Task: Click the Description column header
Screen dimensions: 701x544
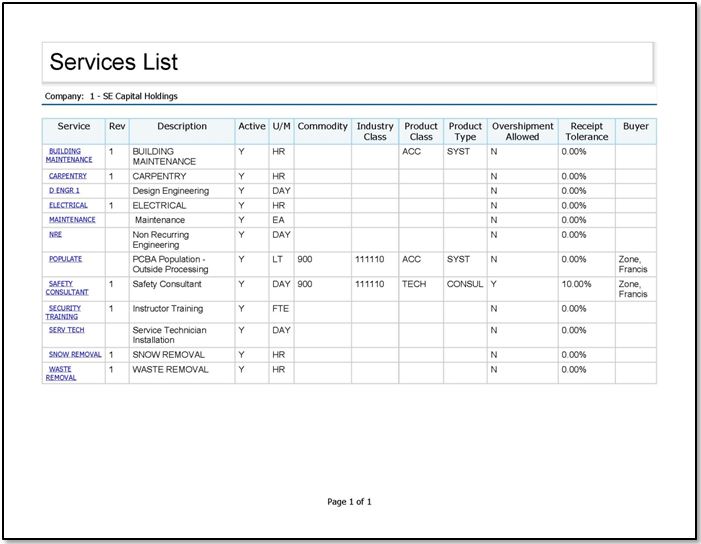Action: point(182,127)
